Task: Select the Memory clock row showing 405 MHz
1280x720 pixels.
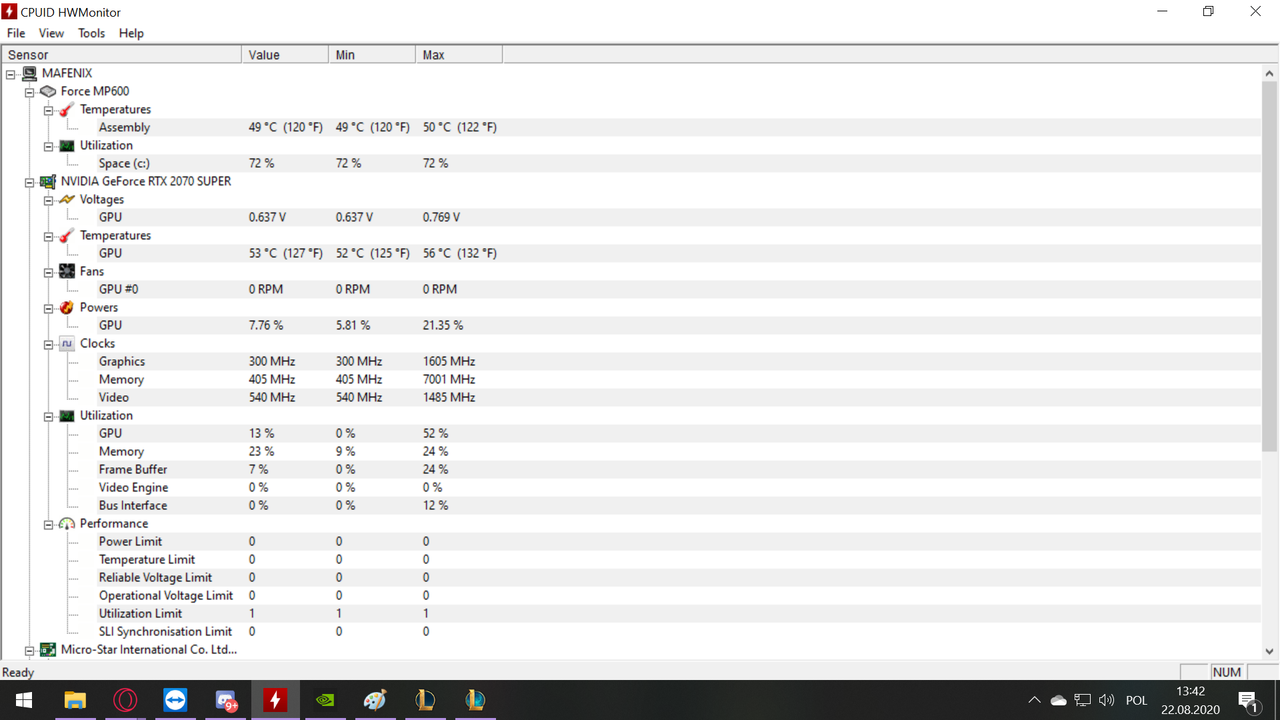Action: click(631, 379)
